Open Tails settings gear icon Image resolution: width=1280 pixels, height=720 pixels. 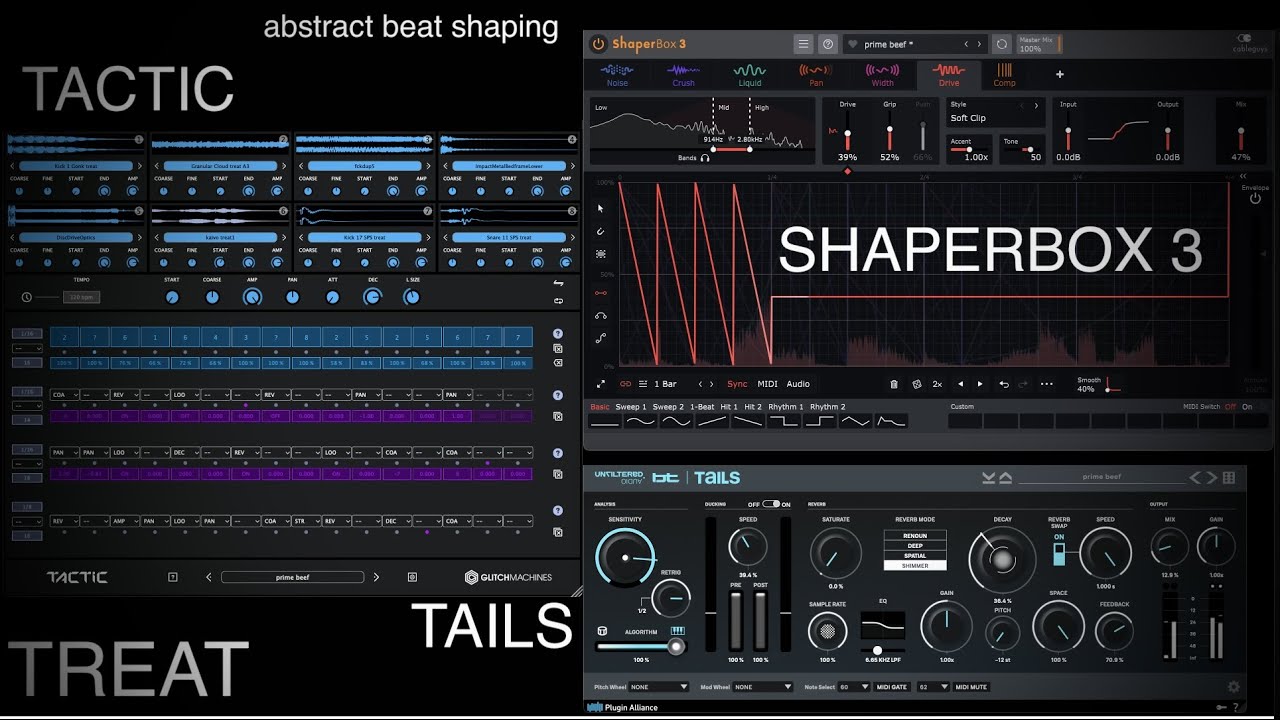(1233, 687)
